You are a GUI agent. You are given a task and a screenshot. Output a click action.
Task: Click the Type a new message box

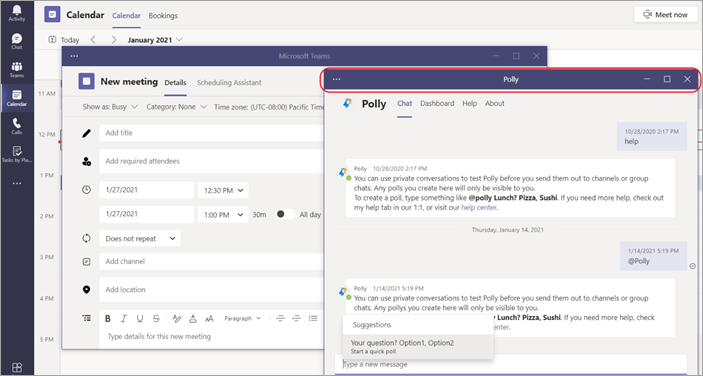511,364
